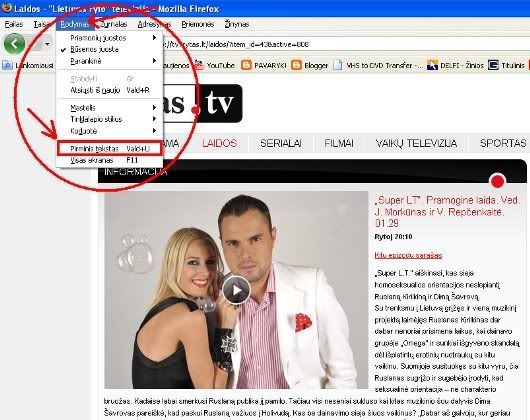Open the Žurnalas menu
This screenshot has width=530, height=420.
114,24
